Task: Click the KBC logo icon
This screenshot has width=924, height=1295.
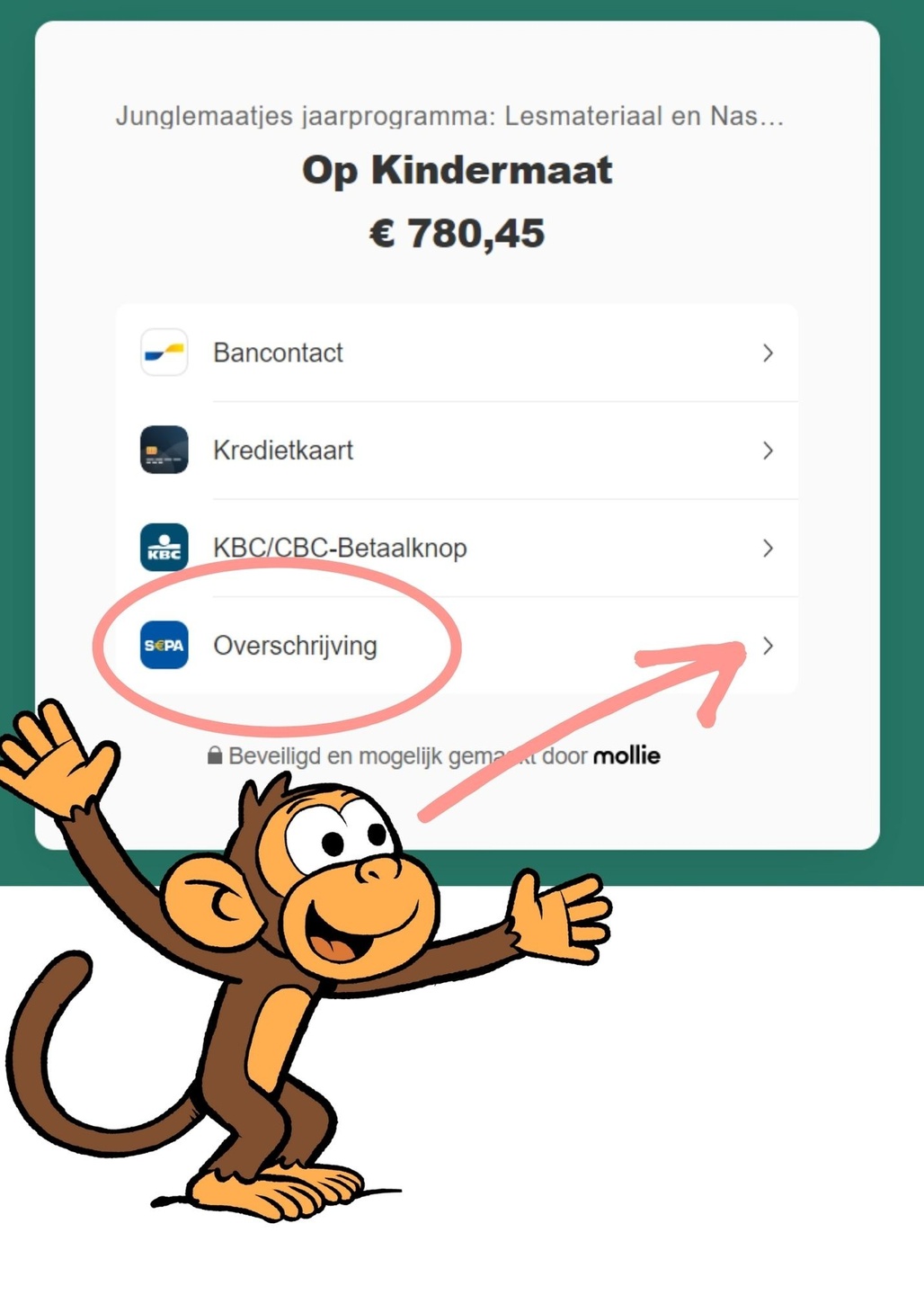Action: point(164,548)
